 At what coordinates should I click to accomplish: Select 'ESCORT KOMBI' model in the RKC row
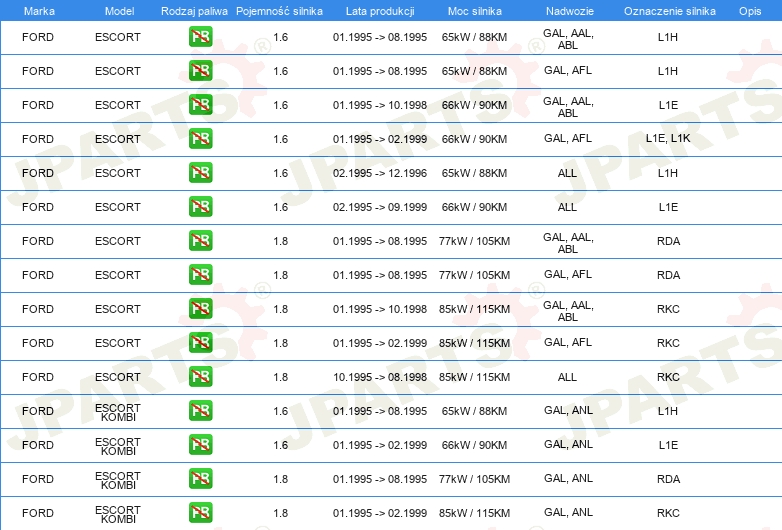point(118,514)
